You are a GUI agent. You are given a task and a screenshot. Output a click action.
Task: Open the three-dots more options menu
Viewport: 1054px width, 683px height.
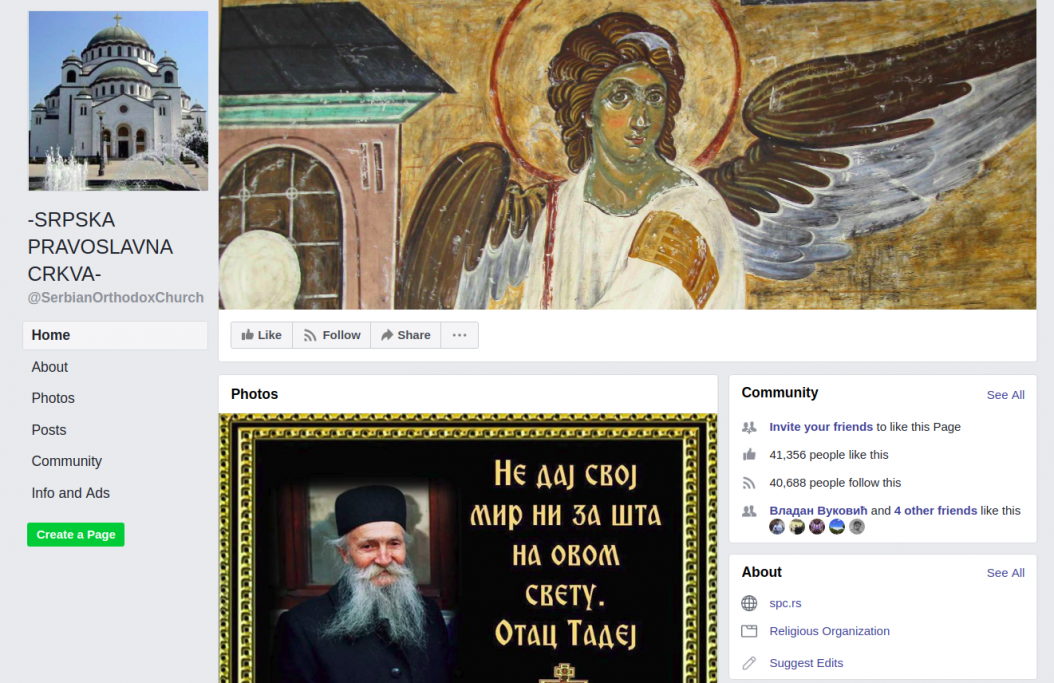click(460, 335)
